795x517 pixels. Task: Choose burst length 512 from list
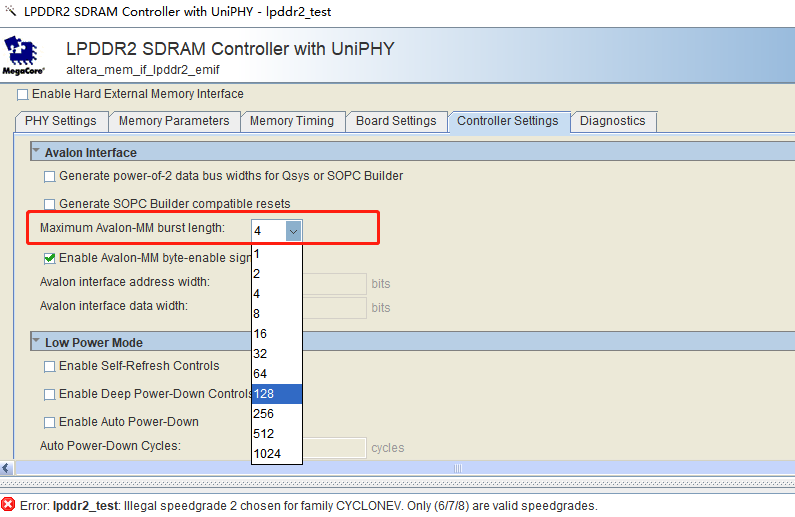coord(277,434)
